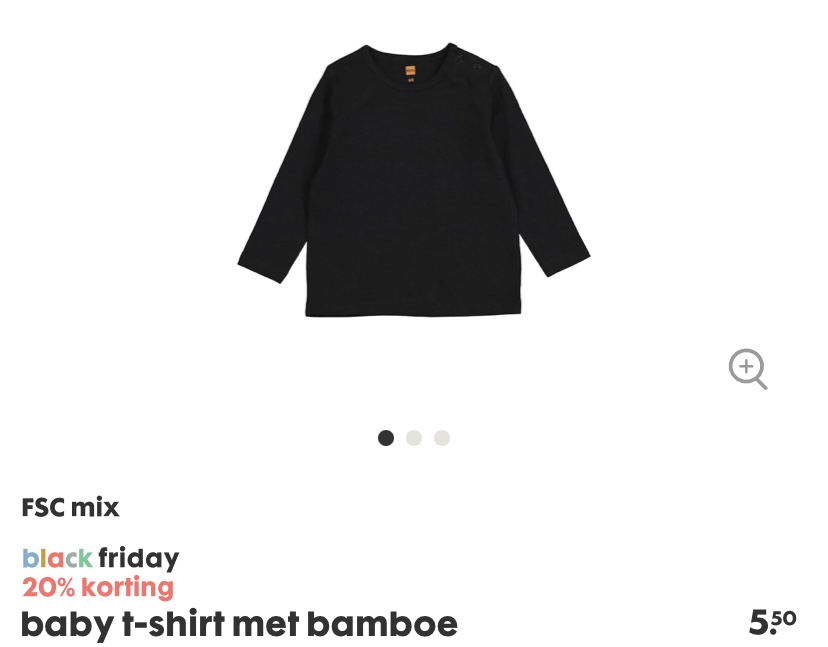Screen dimensions: 828x647
Task: Click the bottom hem of the shirt
Action: coord(413,311)
